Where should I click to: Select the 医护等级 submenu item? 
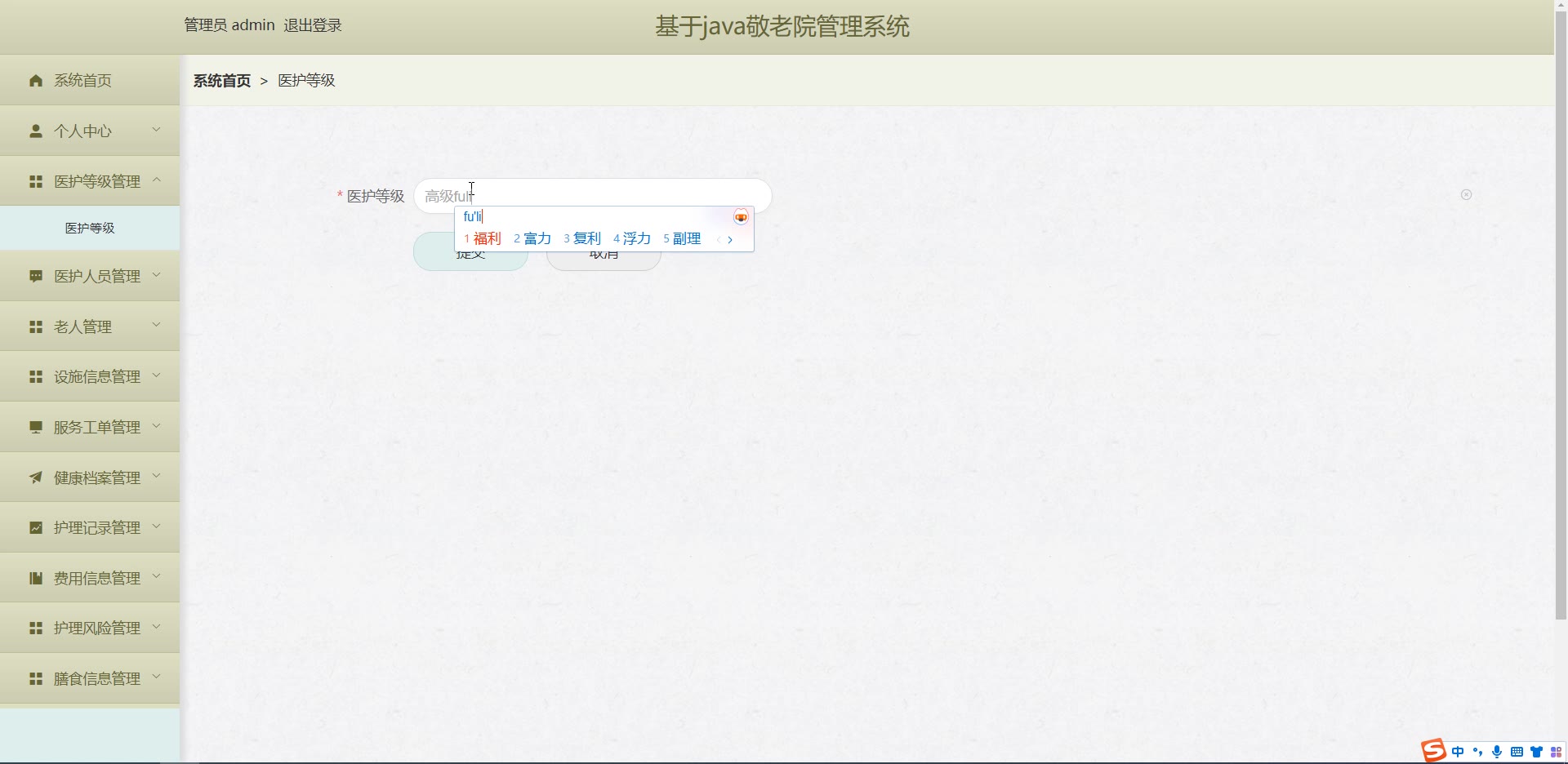[x=90, y=228]
